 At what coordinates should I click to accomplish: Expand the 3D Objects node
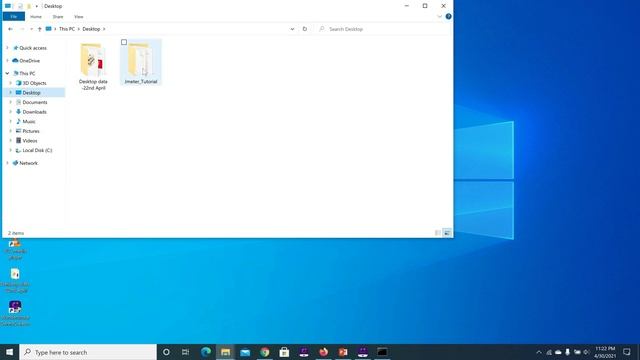(x=11, y=83)
